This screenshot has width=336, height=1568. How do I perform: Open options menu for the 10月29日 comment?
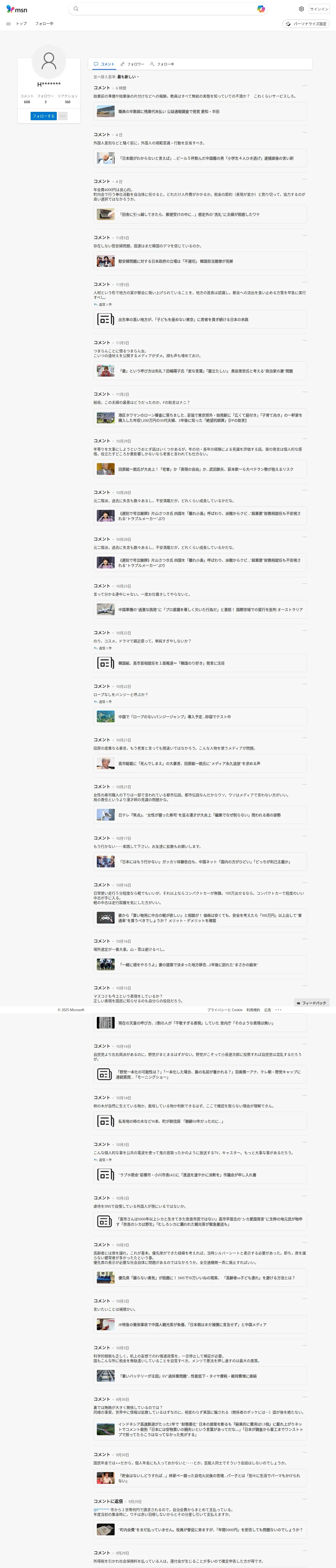(304, 439)
